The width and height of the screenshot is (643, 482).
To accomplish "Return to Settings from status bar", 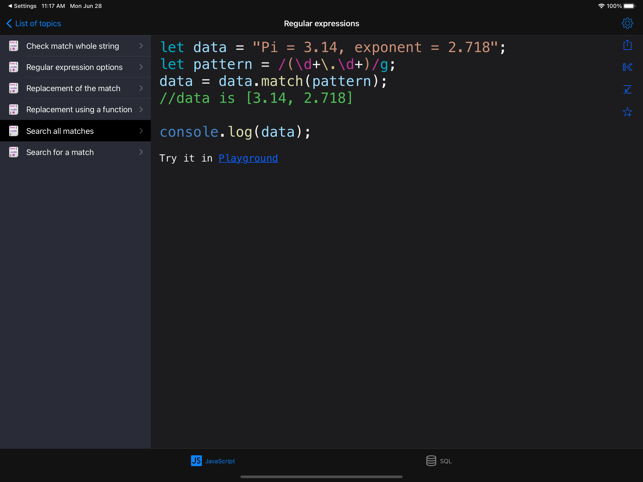I will tap(20, 6).
